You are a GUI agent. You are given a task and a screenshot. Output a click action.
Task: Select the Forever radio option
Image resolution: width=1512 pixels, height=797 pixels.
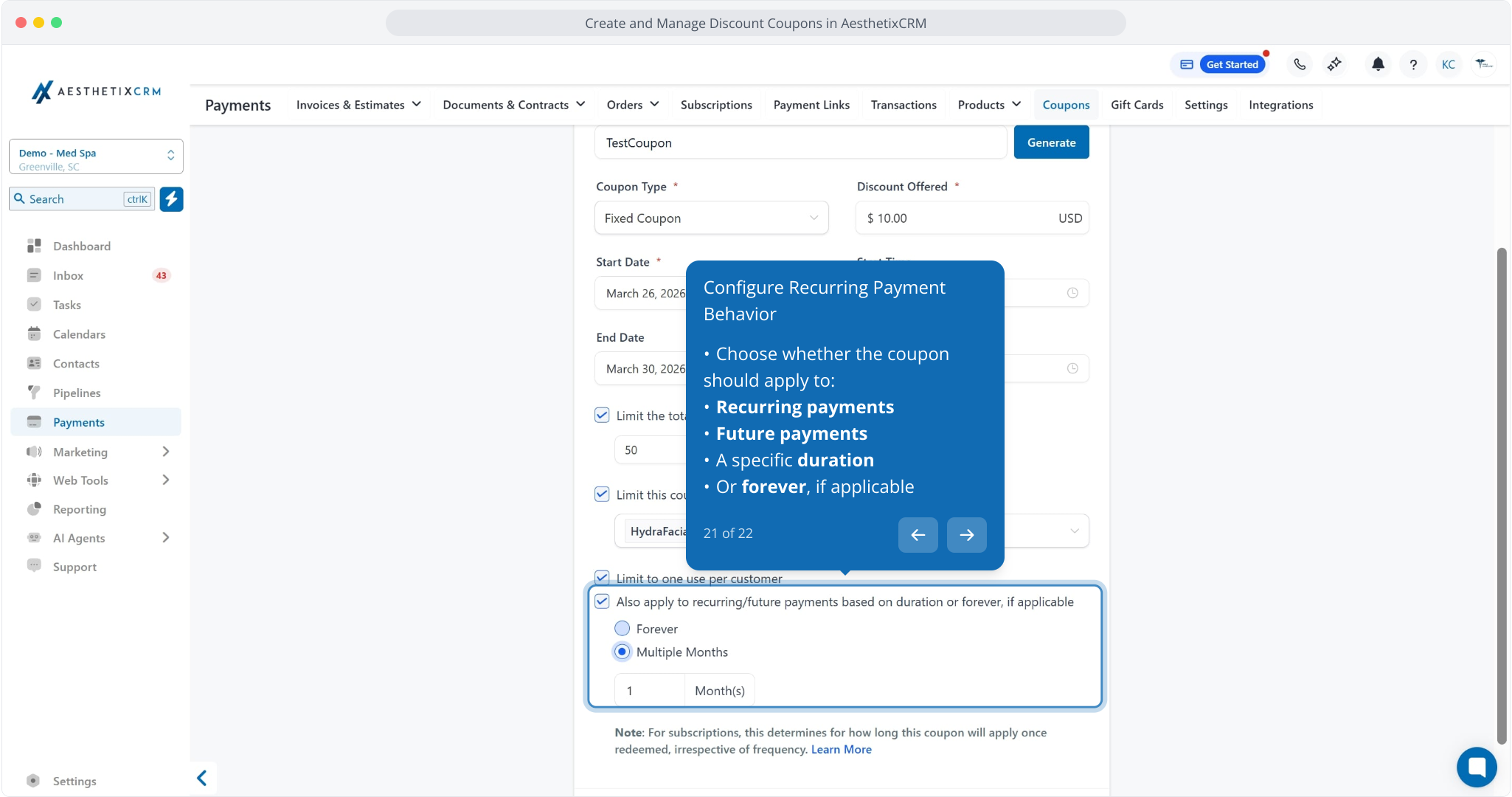pos(623,629)
